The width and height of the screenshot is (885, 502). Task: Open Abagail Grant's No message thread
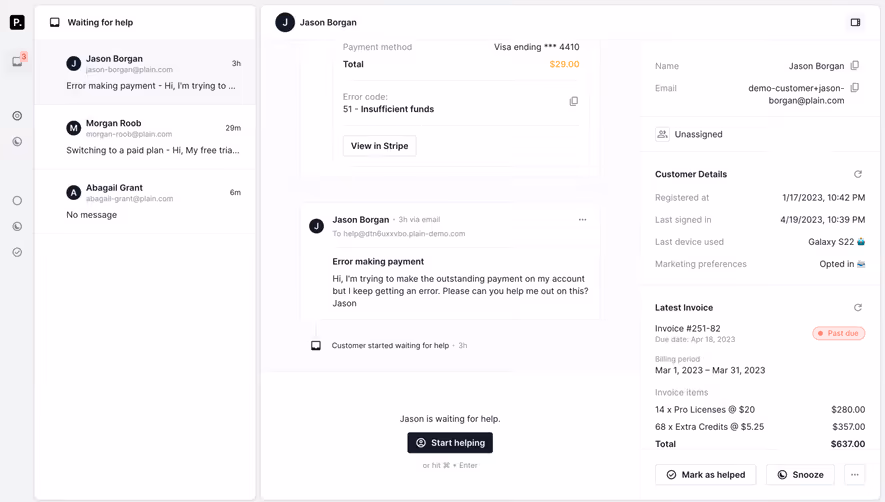145,201
